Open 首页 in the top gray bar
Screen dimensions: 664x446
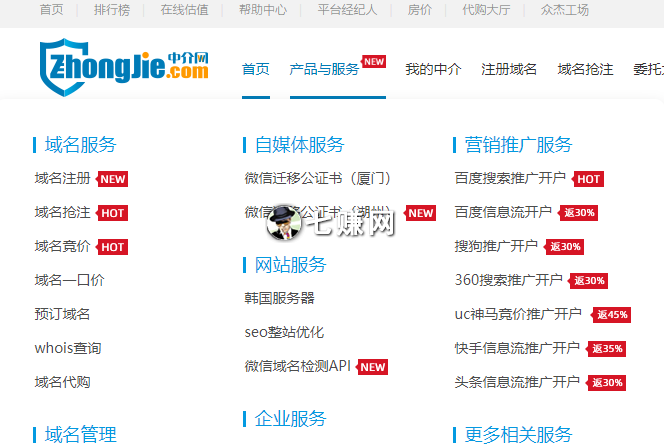pyautogui.click(x=51, y=9)
